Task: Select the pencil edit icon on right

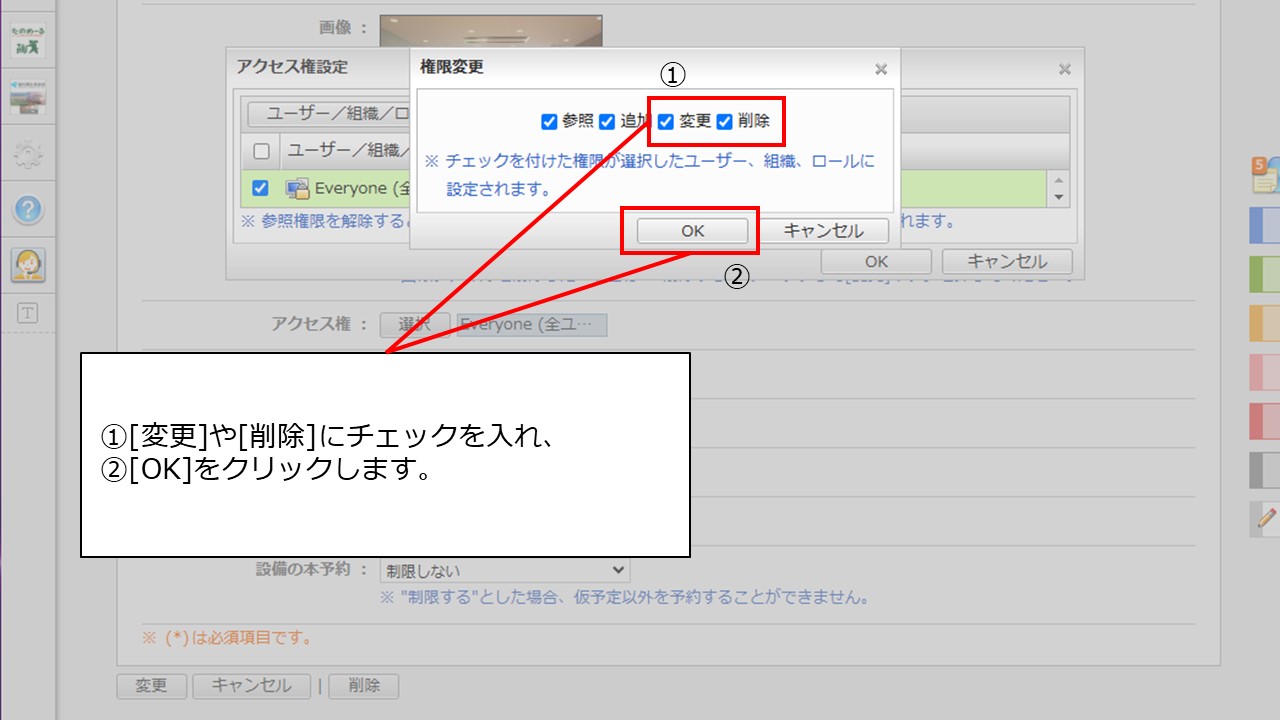Action: point(1266,518)
